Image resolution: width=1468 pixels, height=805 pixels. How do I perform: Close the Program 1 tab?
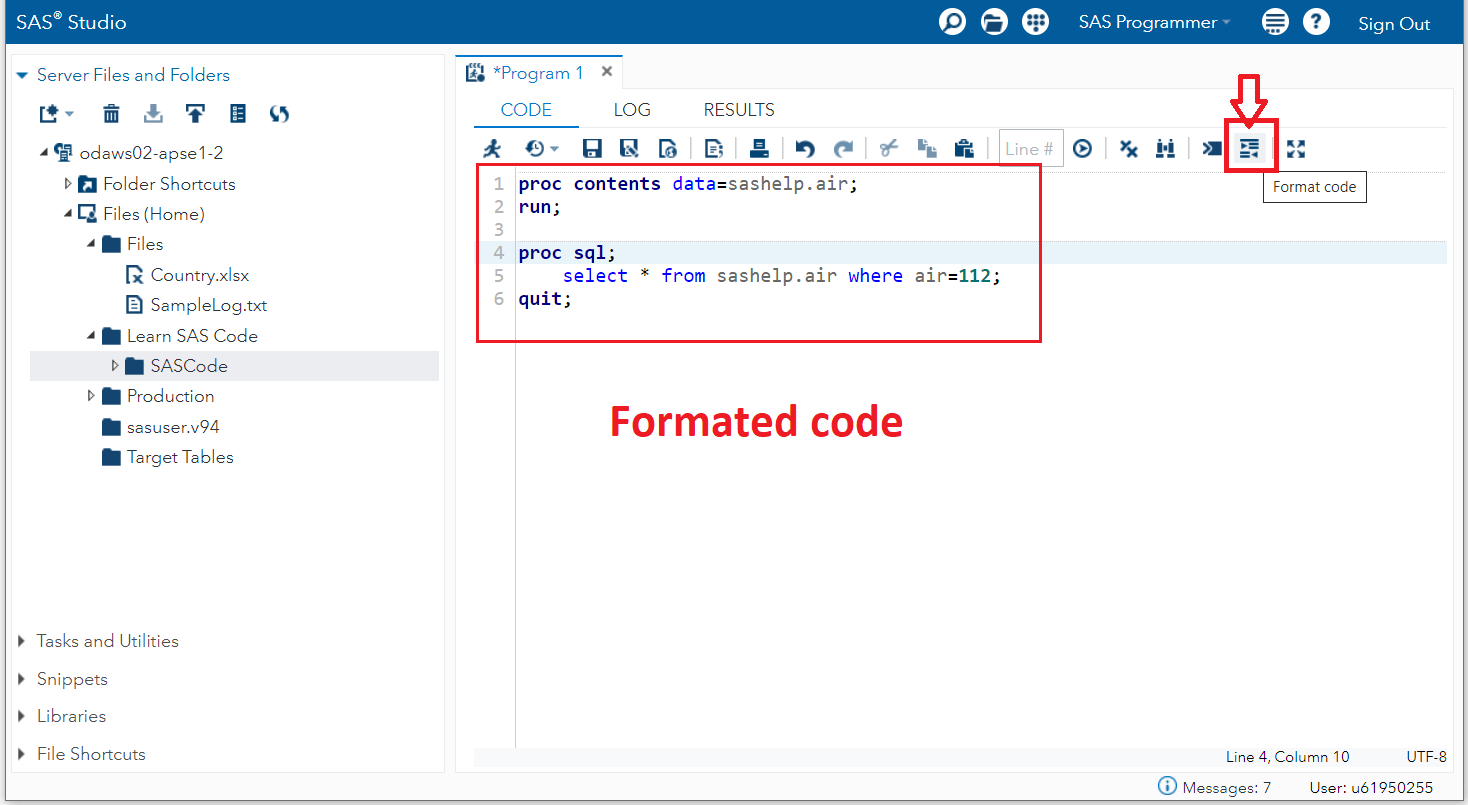pyautogui.click(x=607, y=72)
